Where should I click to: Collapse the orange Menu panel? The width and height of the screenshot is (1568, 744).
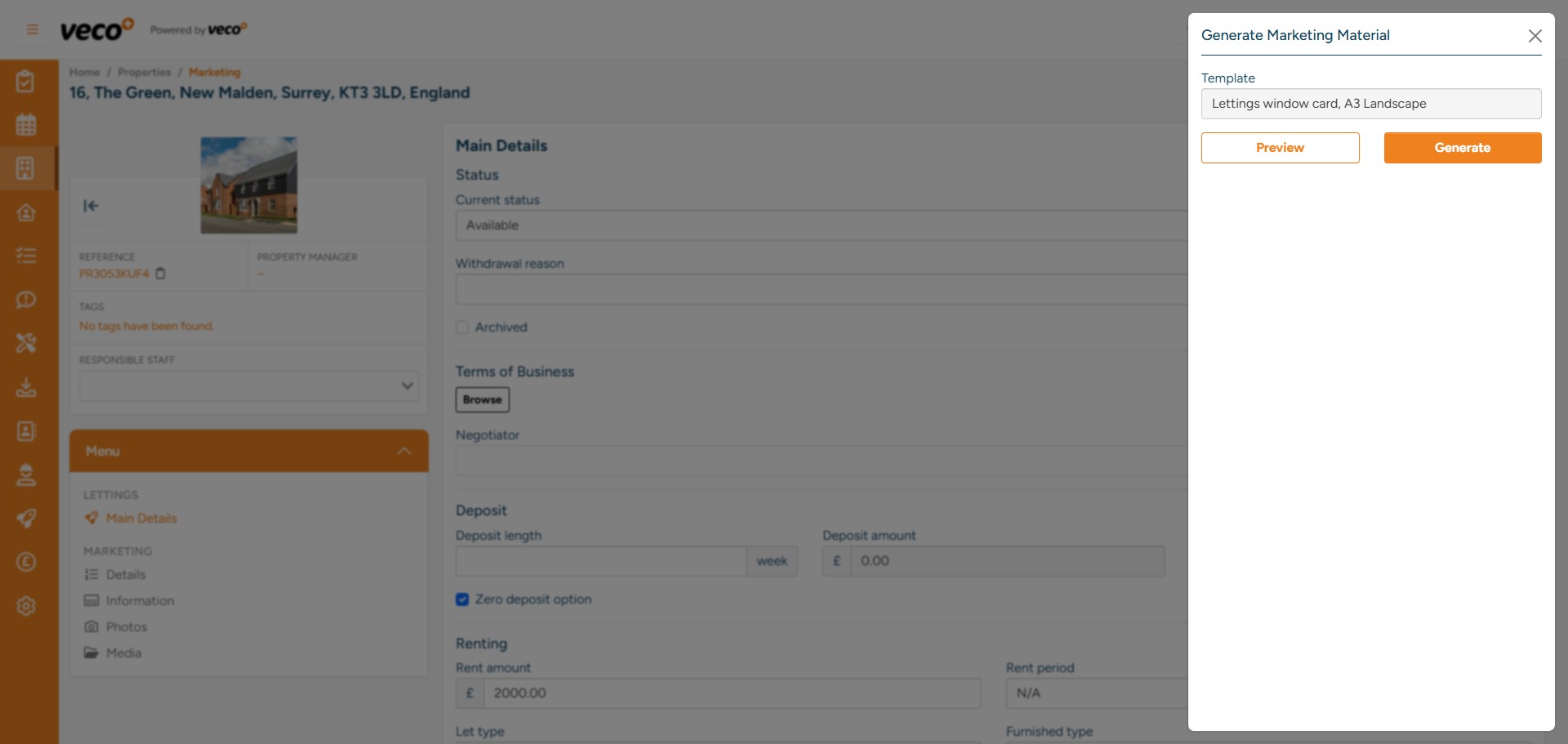coord(403,450)
